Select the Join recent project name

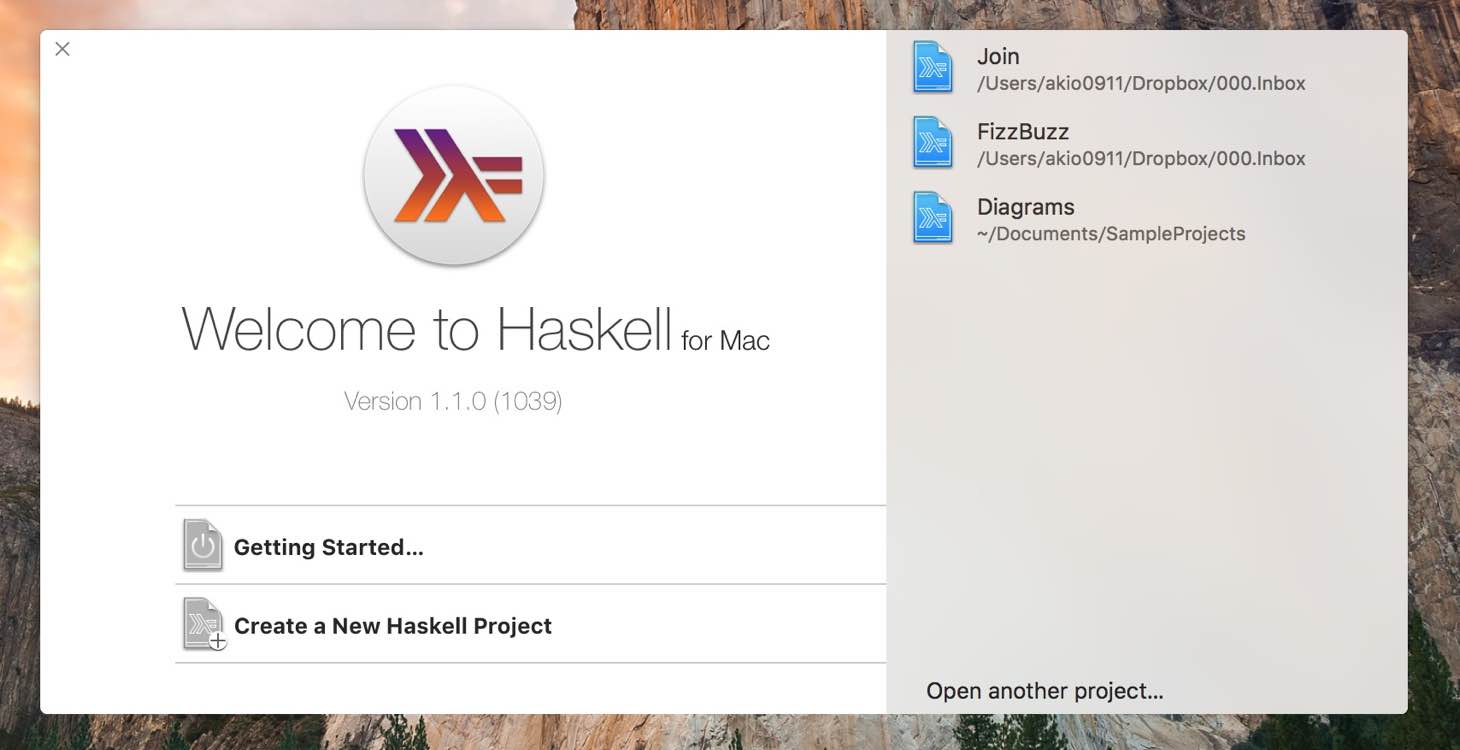tap(998, 56)
